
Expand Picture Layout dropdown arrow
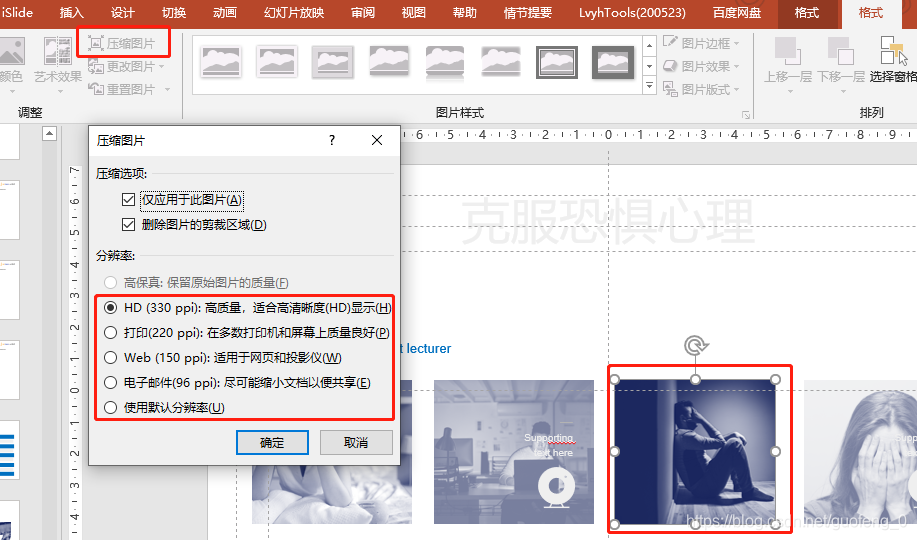coord(736,90)
